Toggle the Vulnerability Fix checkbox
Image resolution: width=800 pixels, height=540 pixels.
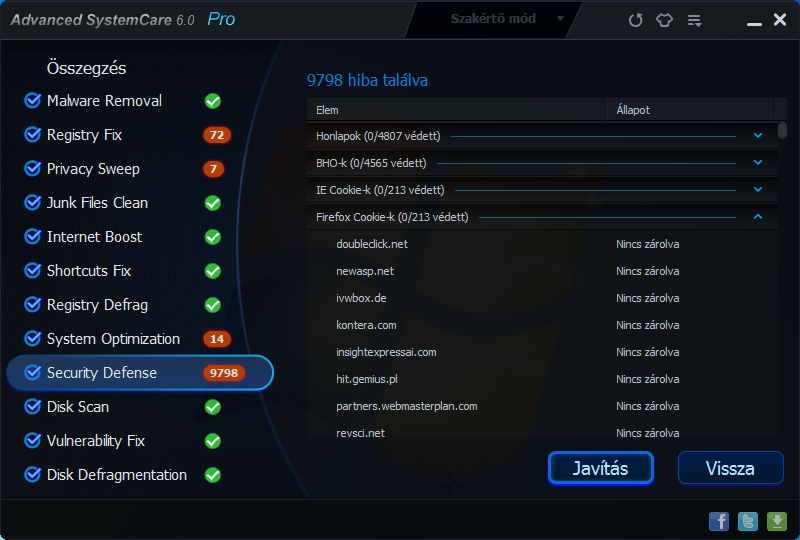click(33, 440)
